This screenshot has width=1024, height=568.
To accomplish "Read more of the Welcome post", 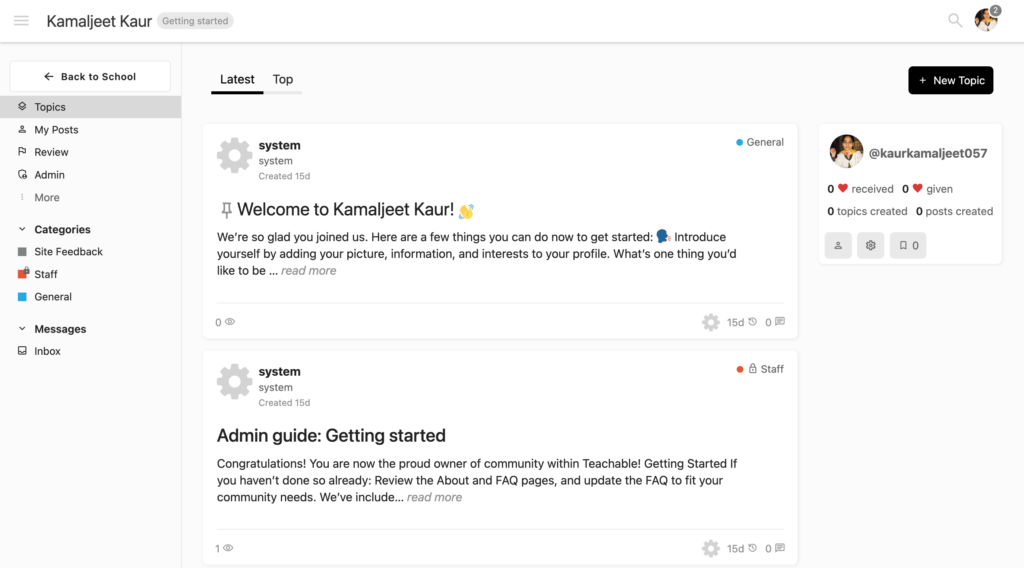I will click(x=308, y=271).
